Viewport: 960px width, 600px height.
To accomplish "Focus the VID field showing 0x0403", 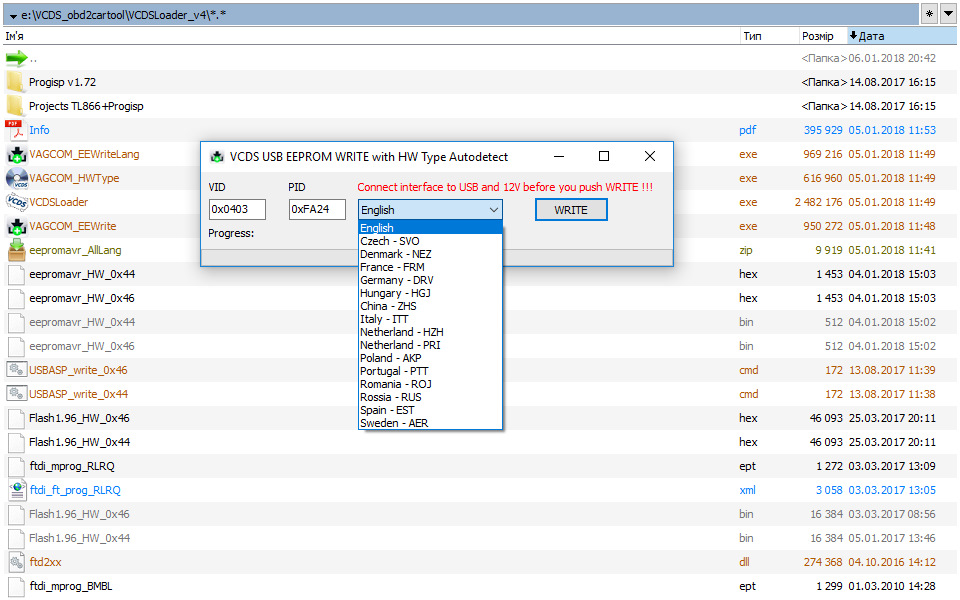I will pyautogui.click(x=237, y=209).
